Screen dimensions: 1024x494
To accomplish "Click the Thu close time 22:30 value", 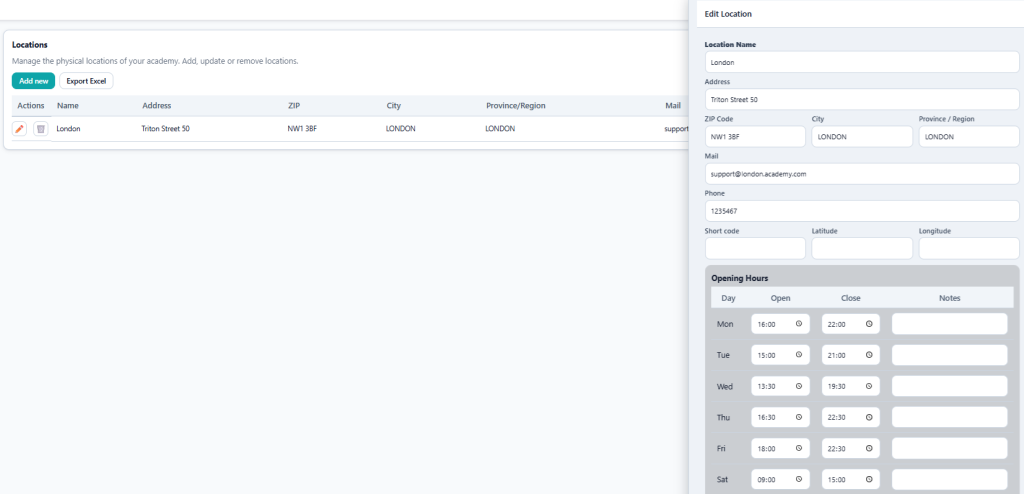I will [837, 418].
